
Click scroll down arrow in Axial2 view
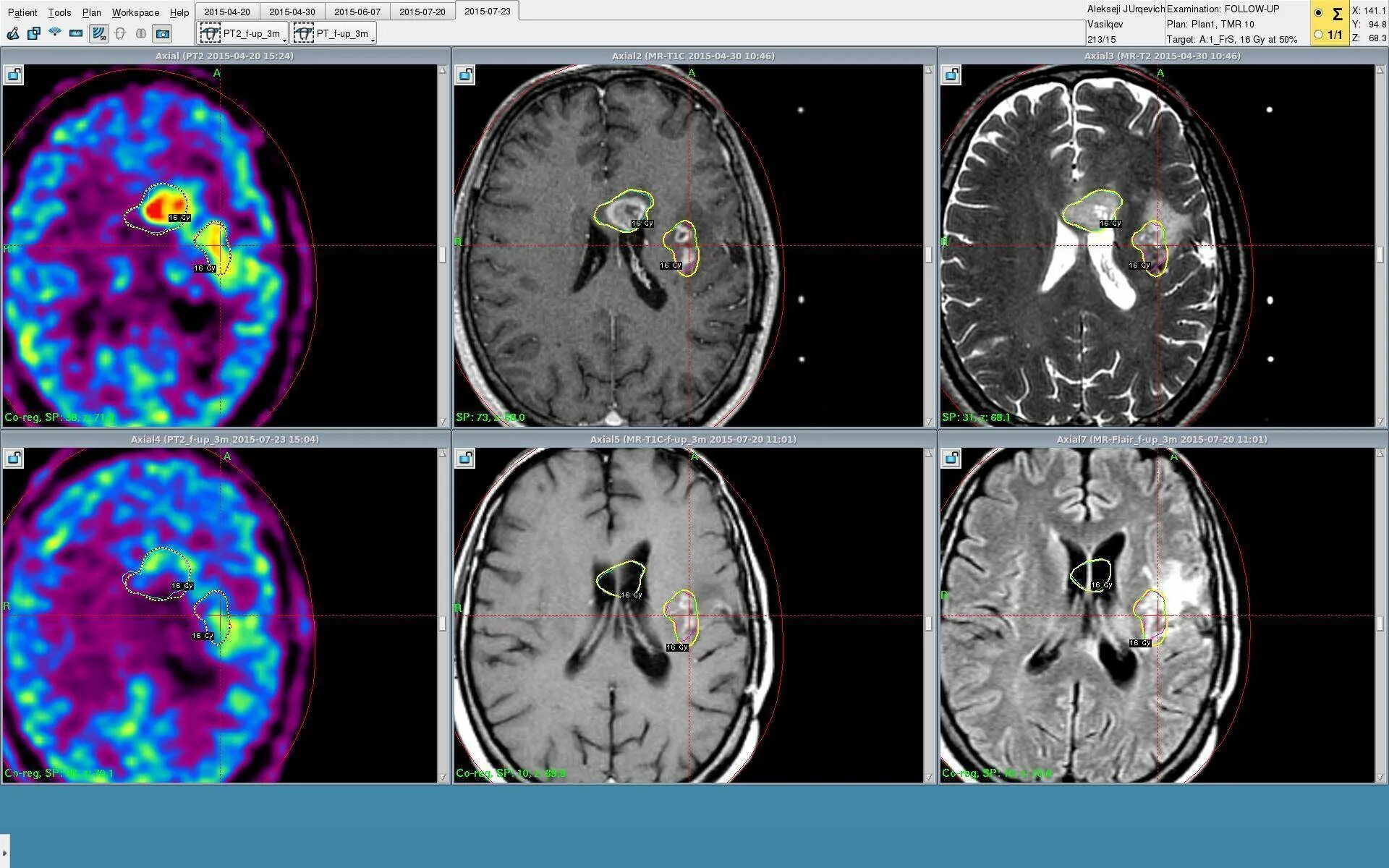click(x=929, y=421)
